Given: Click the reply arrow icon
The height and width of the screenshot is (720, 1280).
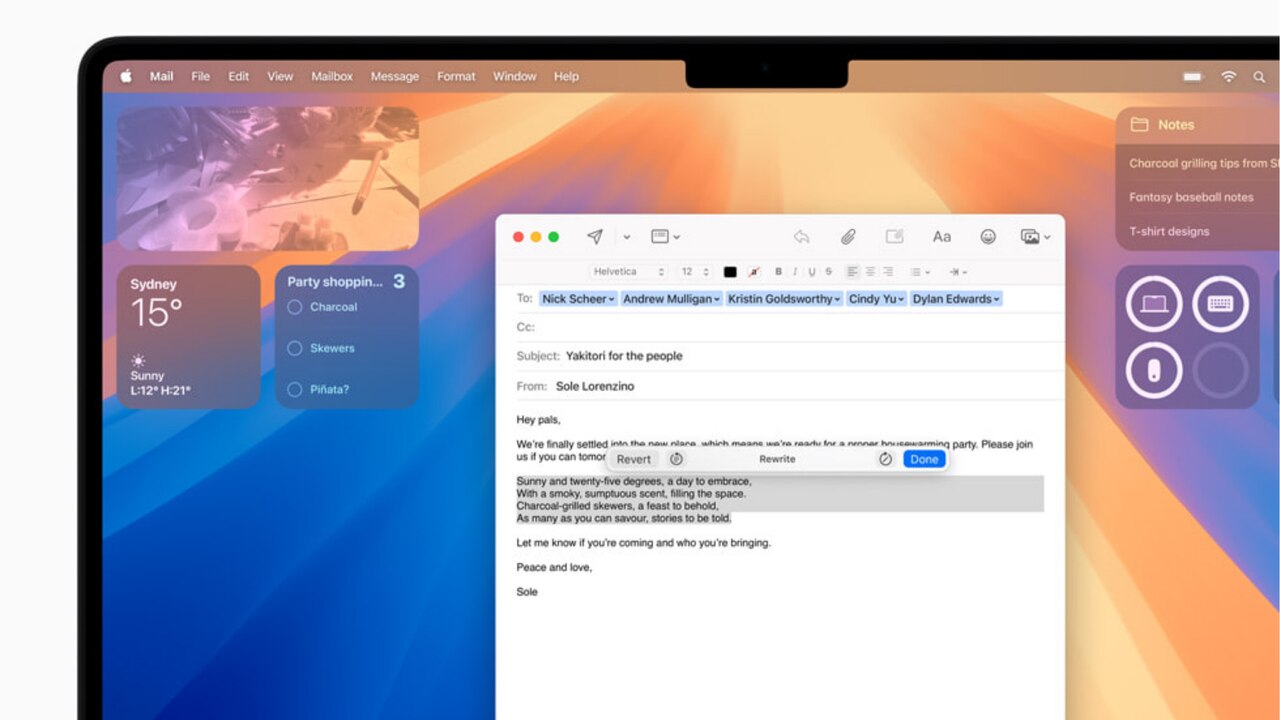Looking at the screenshot, I should click(801, 237).
